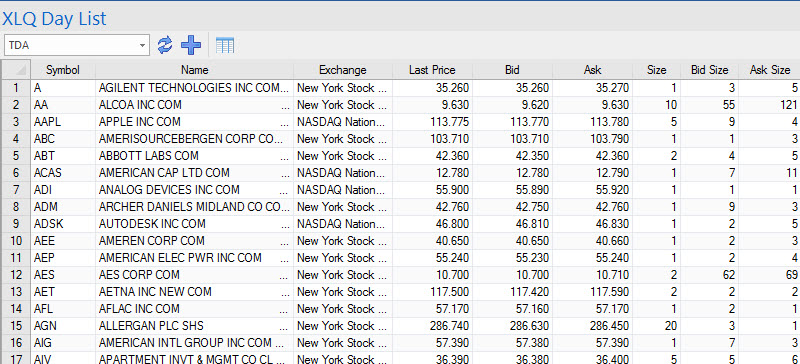
Task: Click the AMEREN CORP COM name cell
Action: (x=194, y=240)
